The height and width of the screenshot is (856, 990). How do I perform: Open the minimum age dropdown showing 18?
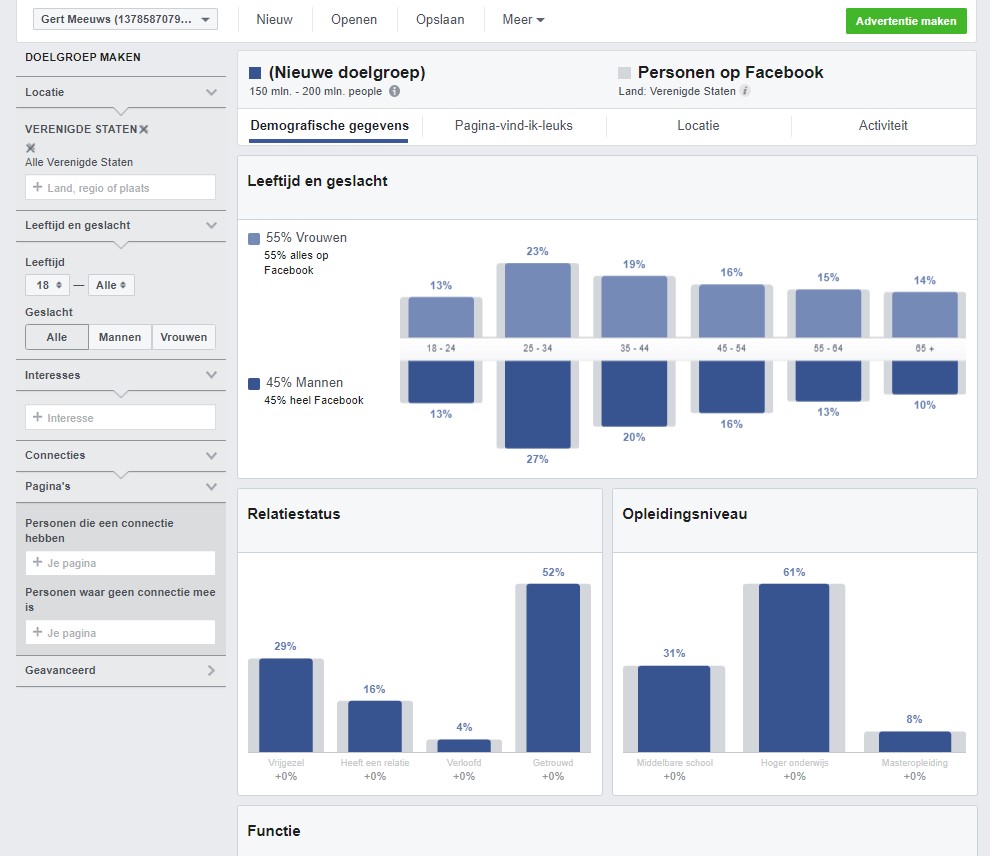click(48, 285)
